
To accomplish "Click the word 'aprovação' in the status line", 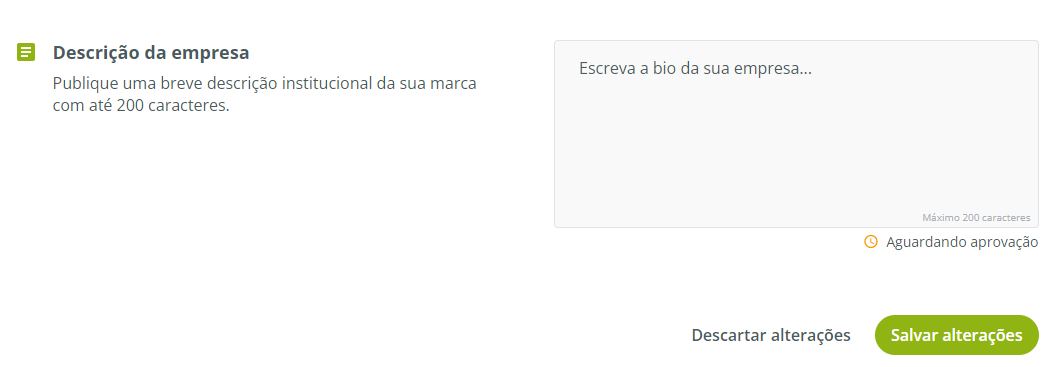I will pos(1005,243).
